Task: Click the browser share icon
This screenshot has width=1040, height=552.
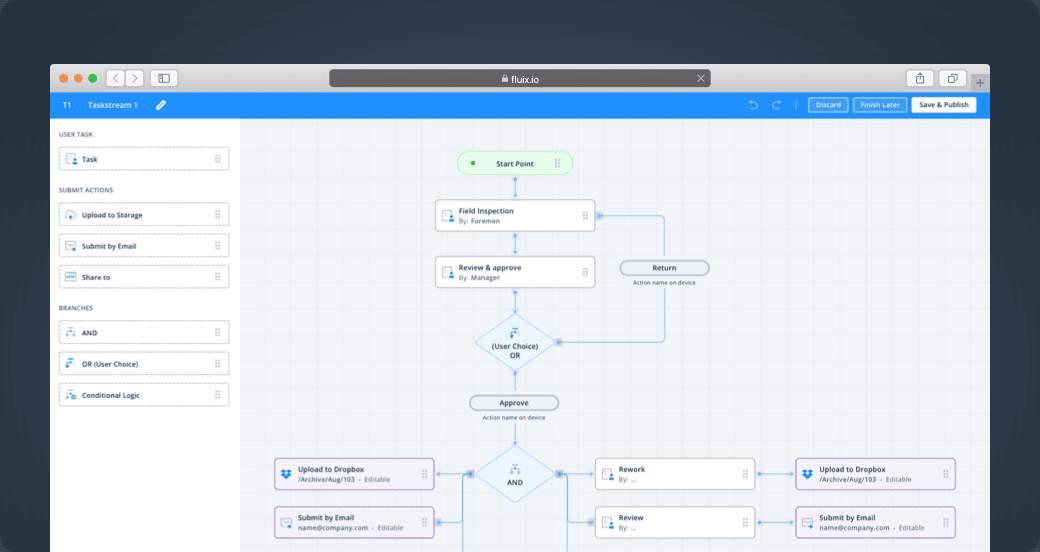Action: (x=919, y=78)
